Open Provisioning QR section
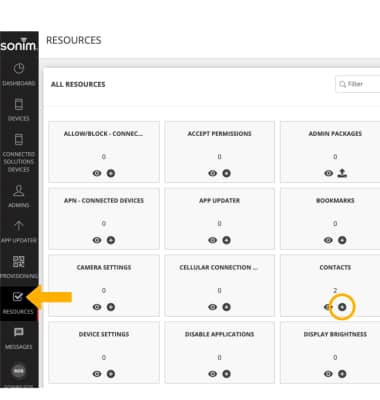Image resolution: width=380 pixels, height=400 pixels. [x=19, y=267]
